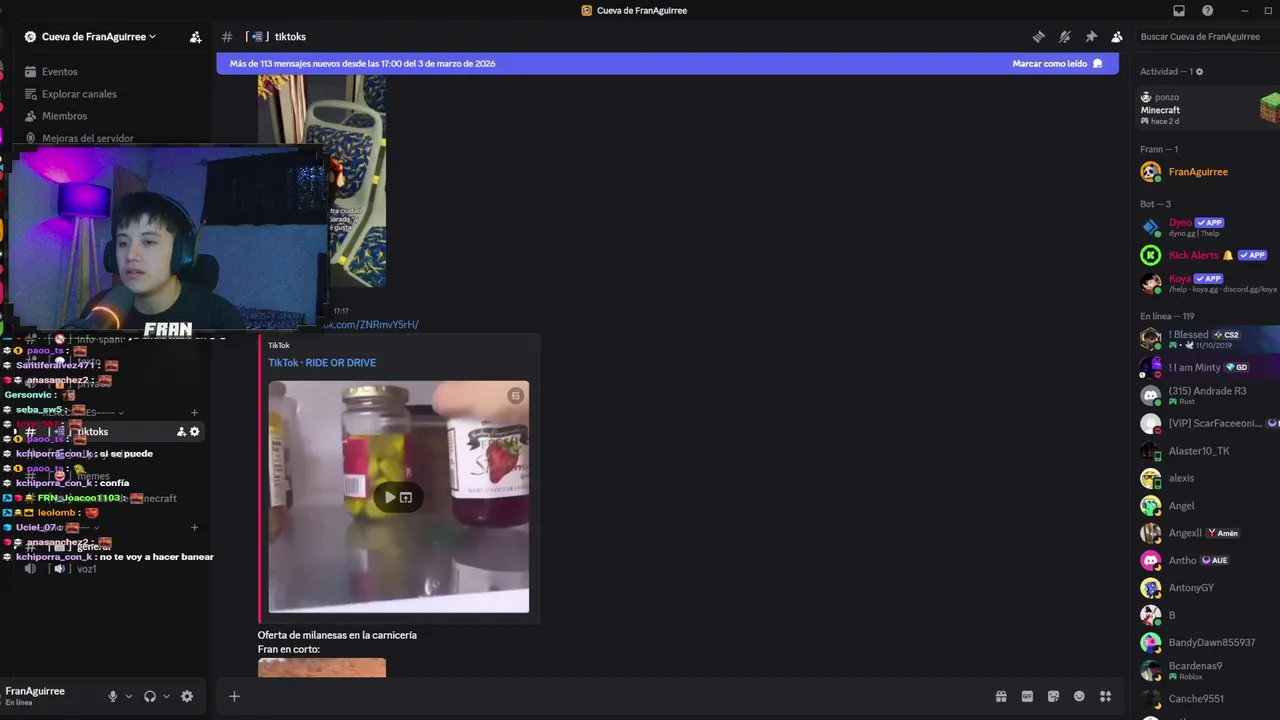The height and width of the screenshot is (720, 1280).
Task: Open Explorar canales in the sidebar
Action: 79,94
